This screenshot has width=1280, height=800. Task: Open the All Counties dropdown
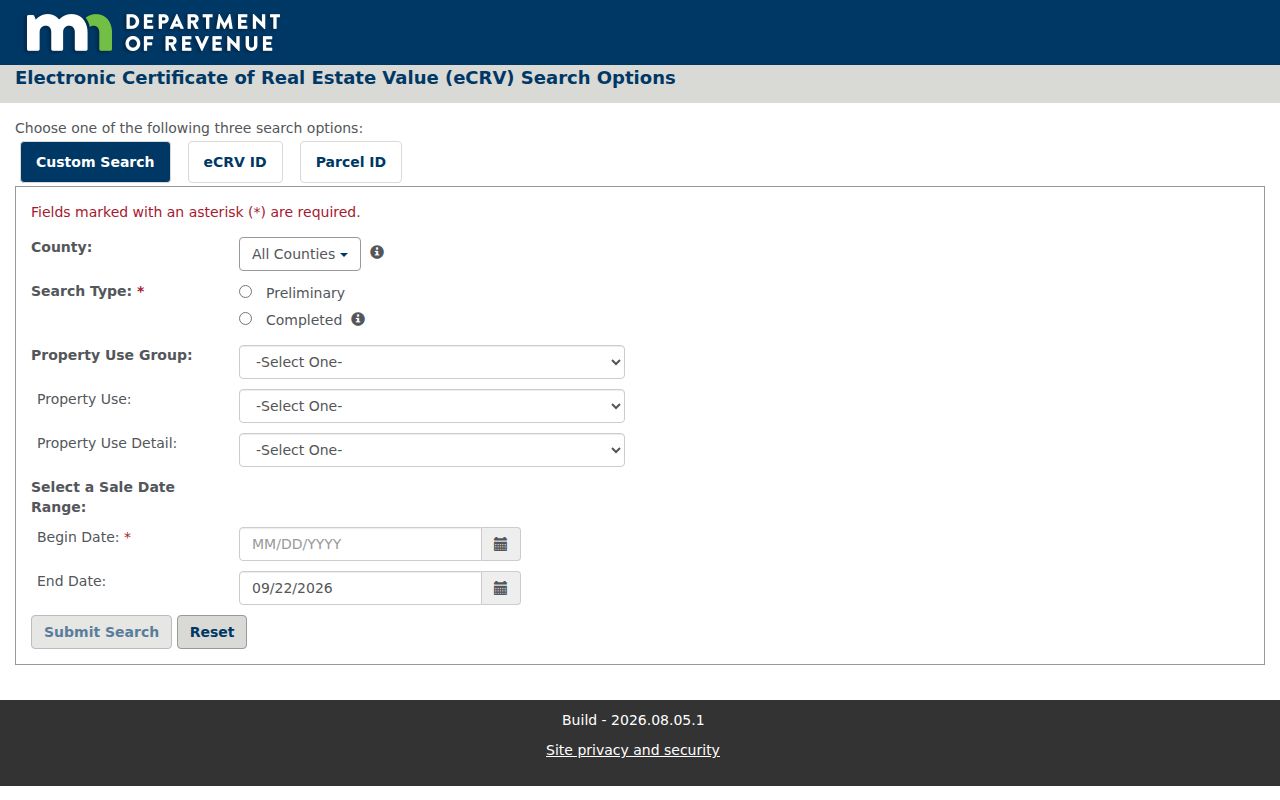click(300, 254)
